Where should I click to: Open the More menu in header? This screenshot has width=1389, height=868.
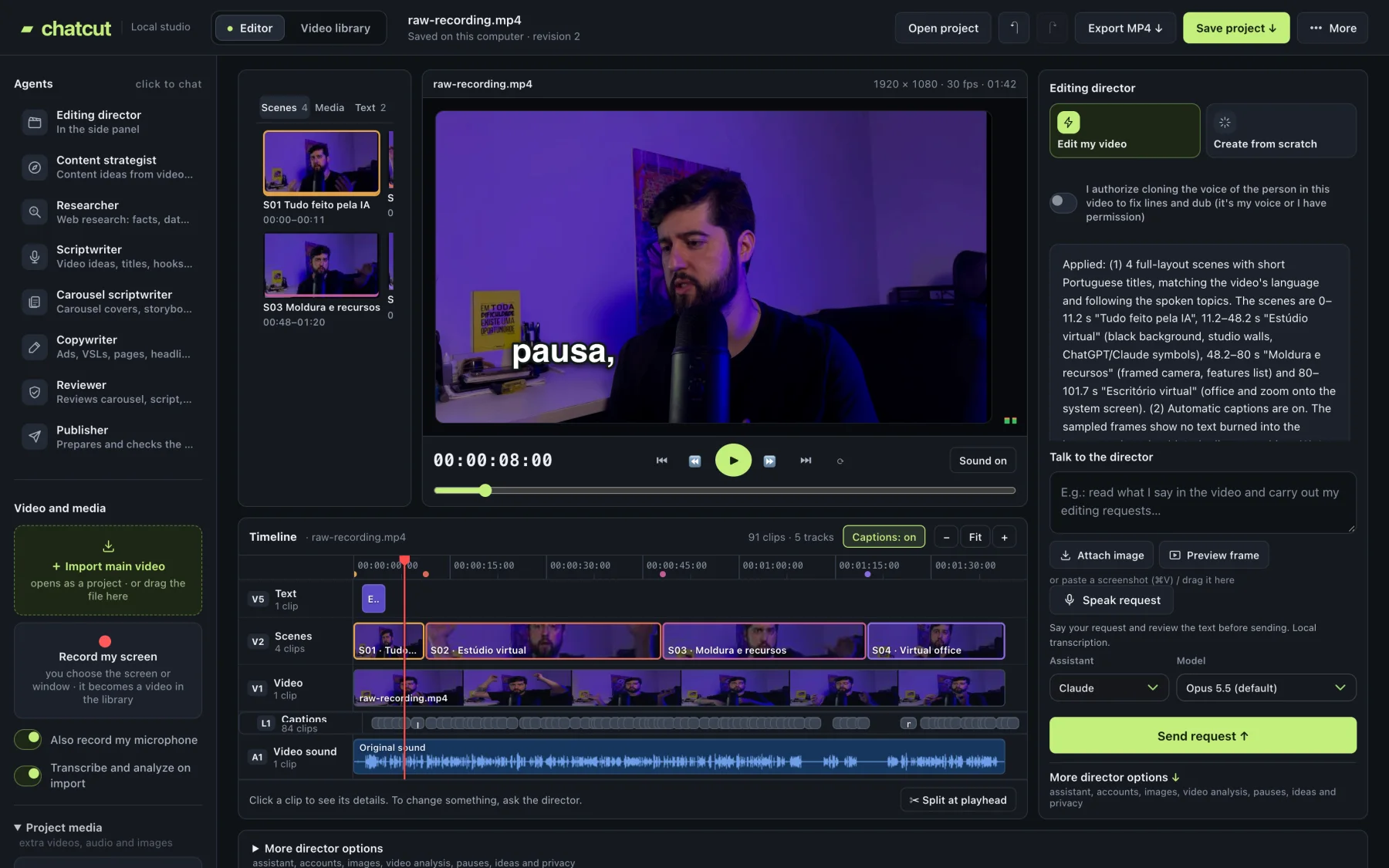point(1333,28)
